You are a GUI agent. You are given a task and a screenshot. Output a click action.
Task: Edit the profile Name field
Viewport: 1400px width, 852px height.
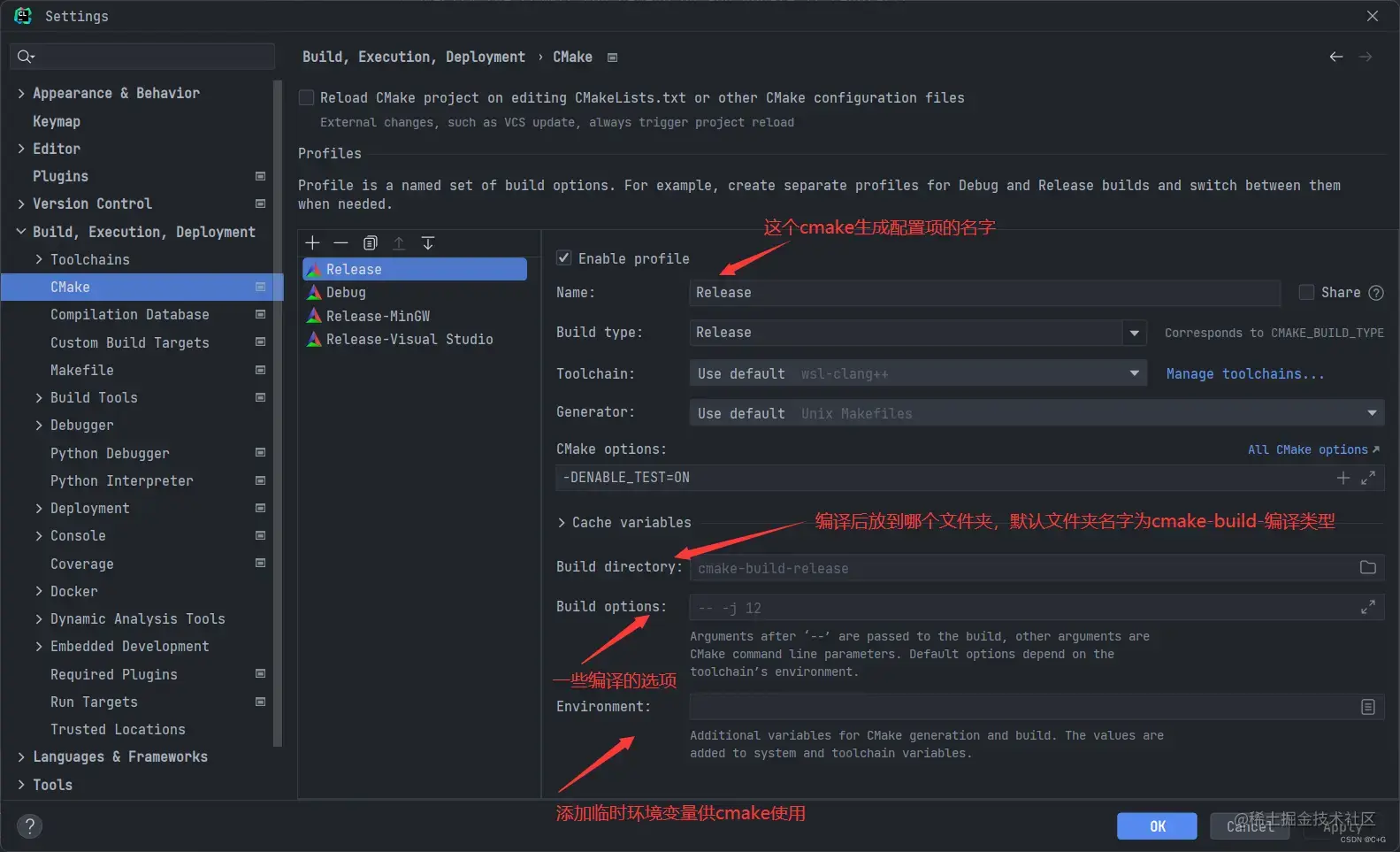[985, 293]
